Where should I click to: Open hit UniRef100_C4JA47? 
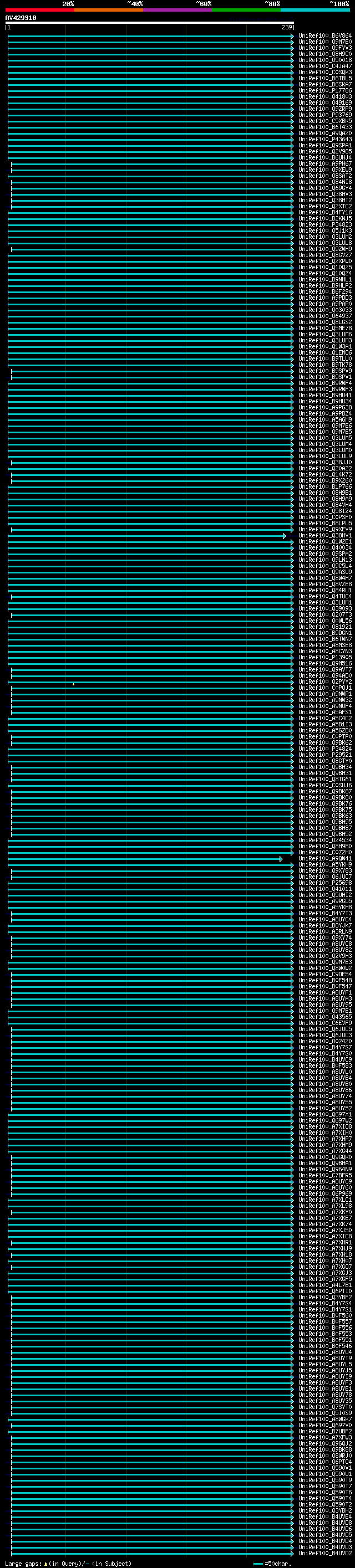coord(325,66)
